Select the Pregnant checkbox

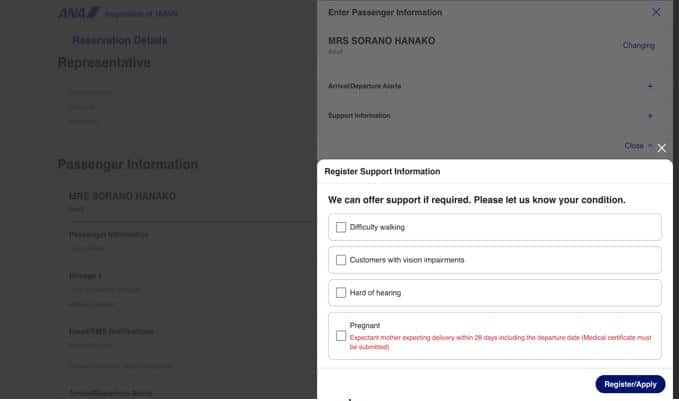tap(341, 336)
